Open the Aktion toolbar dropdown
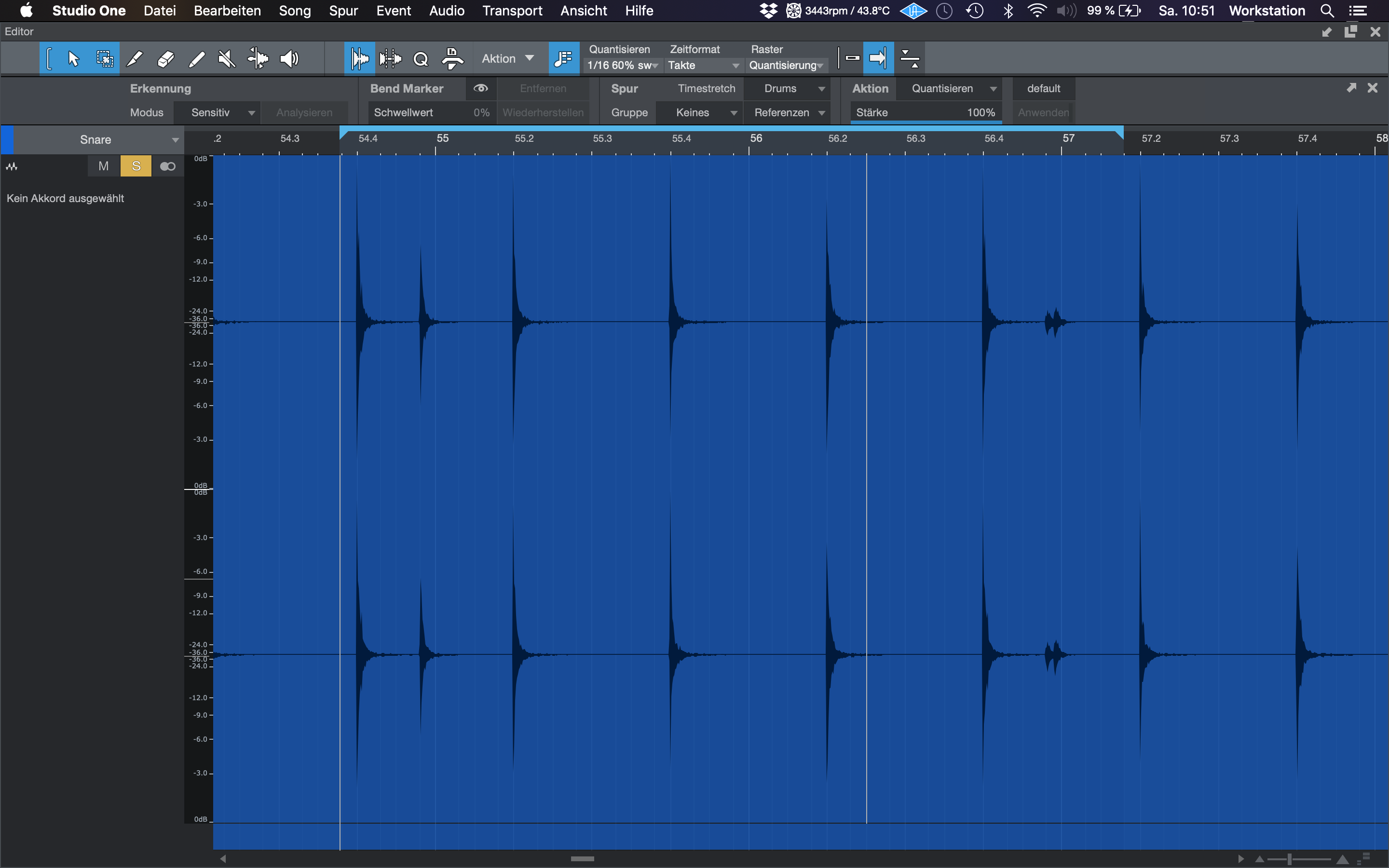1389x868 pixels. [x=507, y=58]
